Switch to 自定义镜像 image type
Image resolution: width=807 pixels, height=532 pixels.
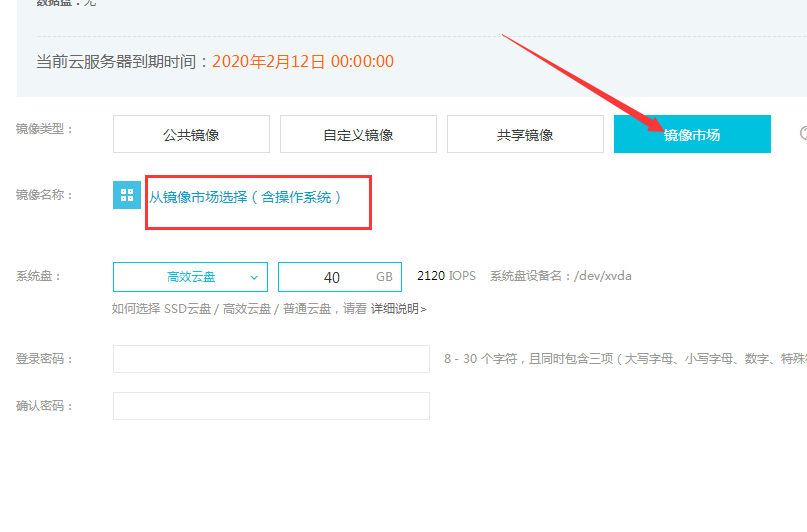(358, 134)
